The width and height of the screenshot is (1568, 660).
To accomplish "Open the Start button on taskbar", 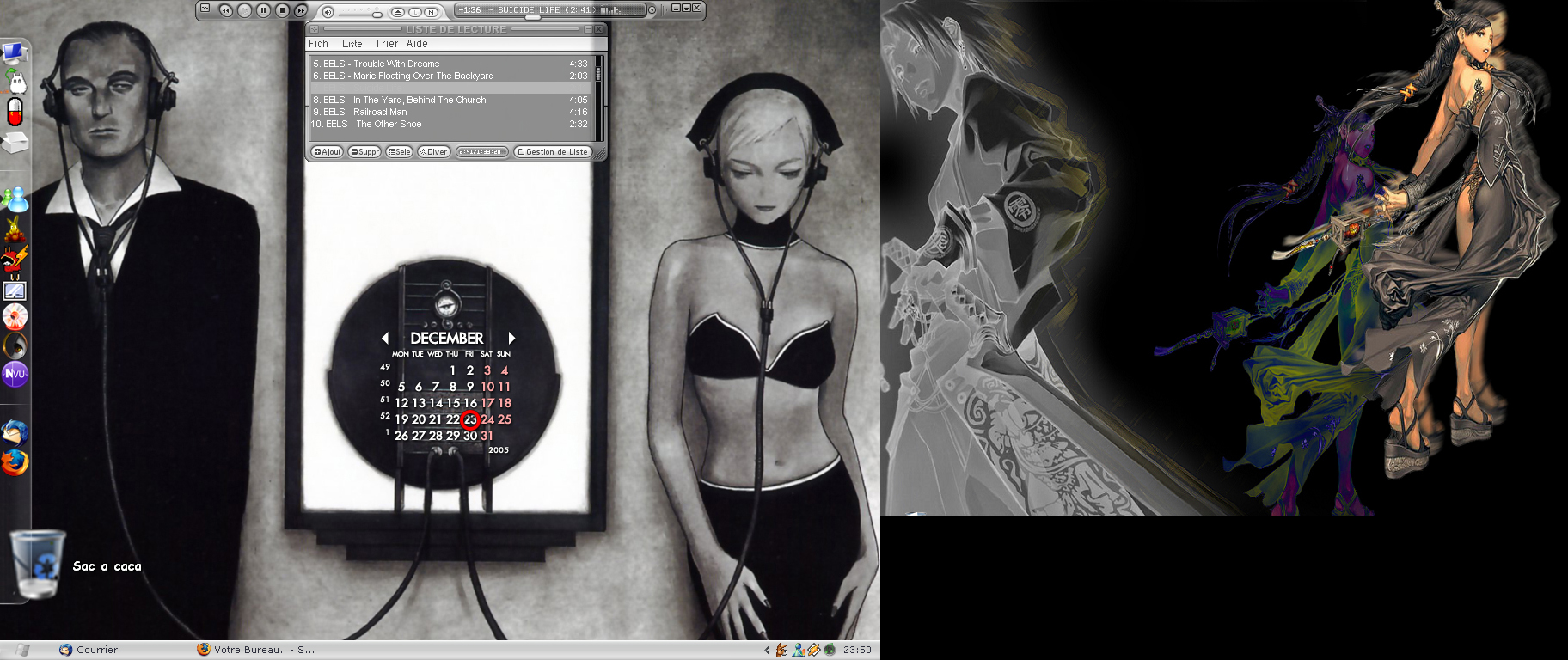I will coord(22,650).
